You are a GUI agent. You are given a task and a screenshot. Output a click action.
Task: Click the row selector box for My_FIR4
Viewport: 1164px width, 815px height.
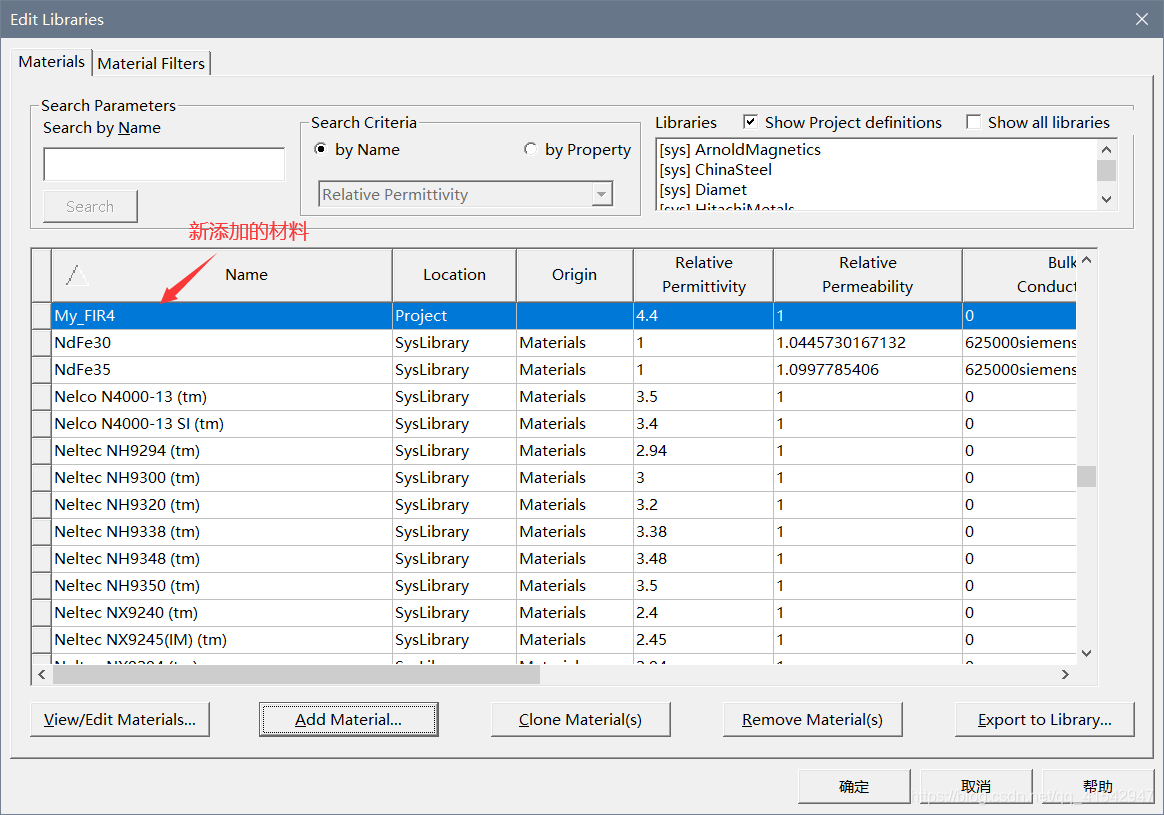coord(42,315)
